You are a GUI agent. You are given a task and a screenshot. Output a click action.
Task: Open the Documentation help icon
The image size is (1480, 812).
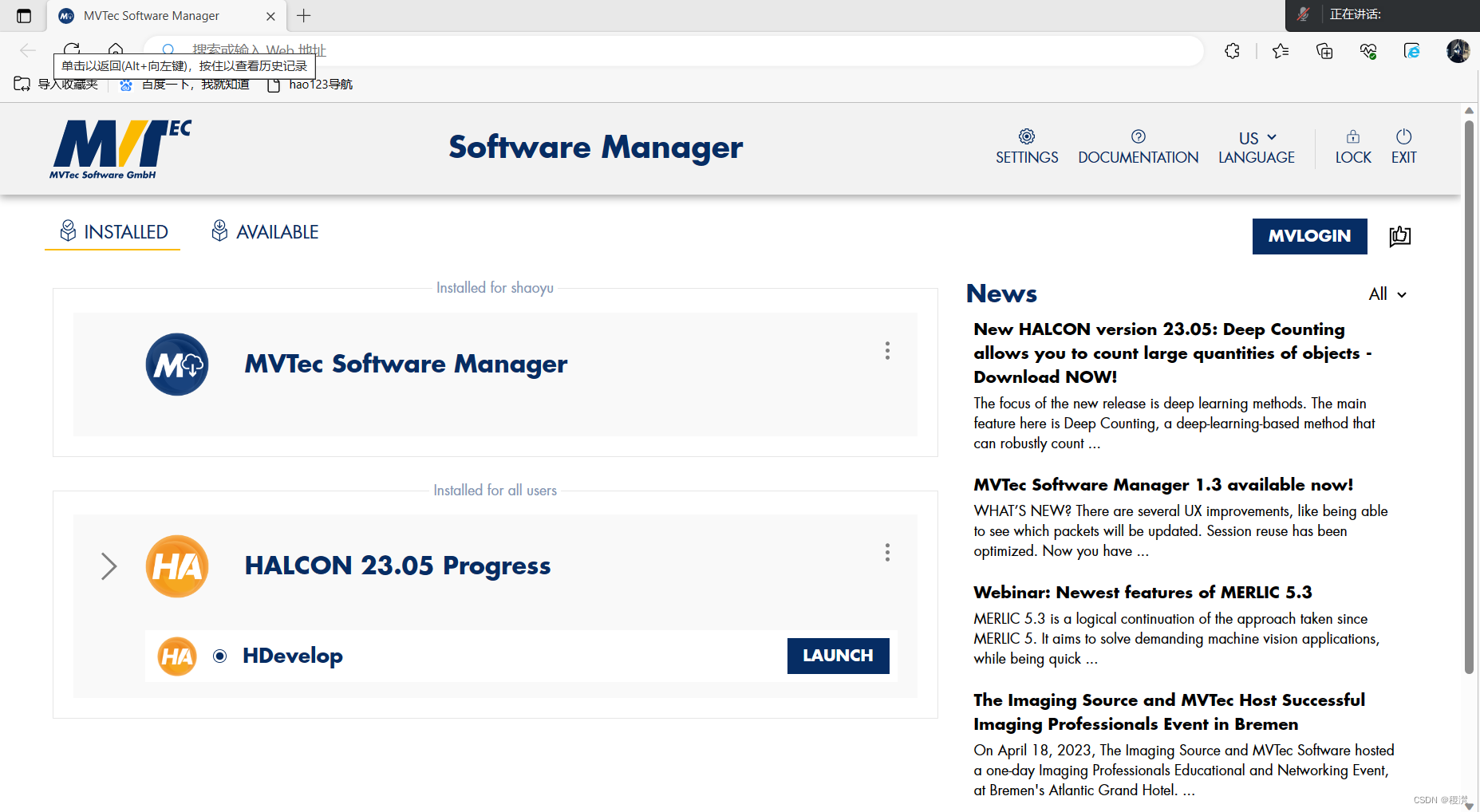pos(1138,147)
